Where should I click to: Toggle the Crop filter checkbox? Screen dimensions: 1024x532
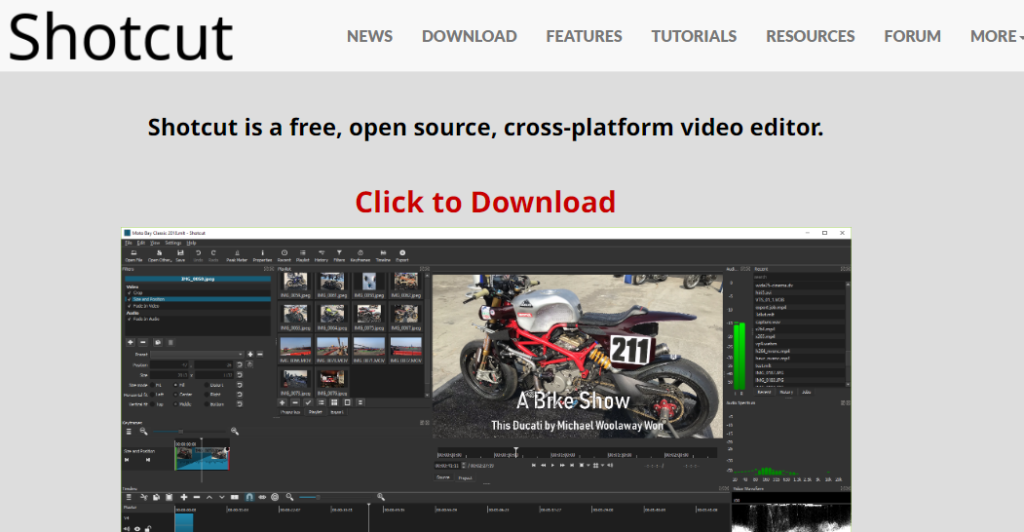click(129, 293)
